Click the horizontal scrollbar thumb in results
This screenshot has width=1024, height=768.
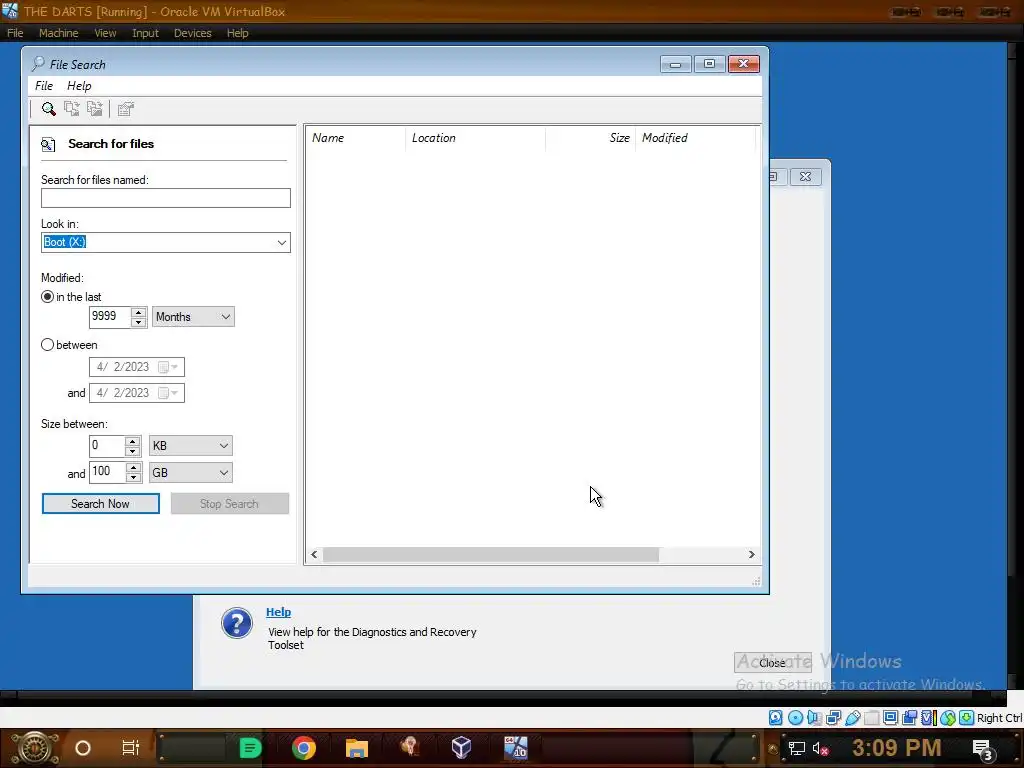(x=491, y=554)
